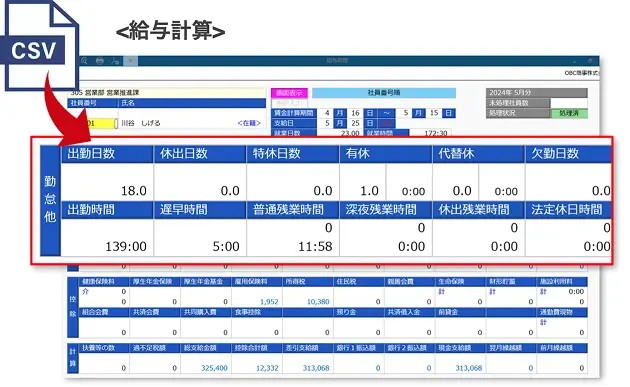Image resolution: width=630 pixels, height=387 pixels.
Task: Click the <在籍> status link beside employee name
Action: 249,123
